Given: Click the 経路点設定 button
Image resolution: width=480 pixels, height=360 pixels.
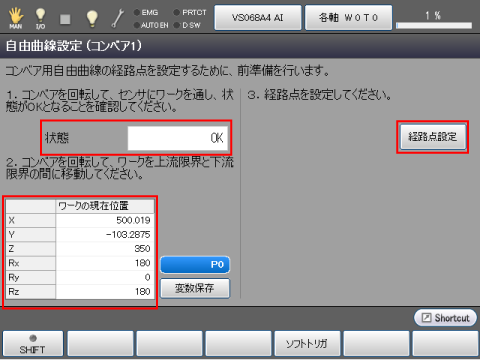Looking at the screenshot, I should 433,137.
